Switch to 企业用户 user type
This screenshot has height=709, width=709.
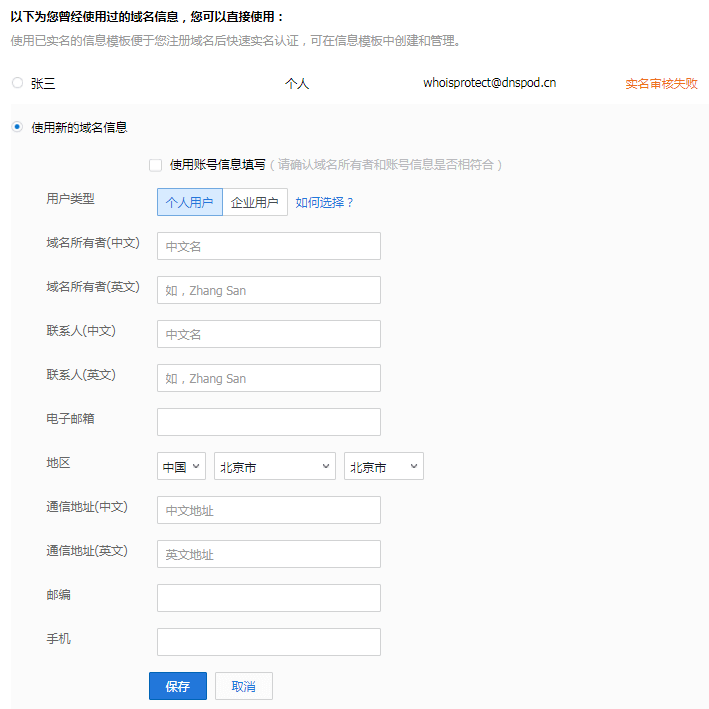coord(255,202)
